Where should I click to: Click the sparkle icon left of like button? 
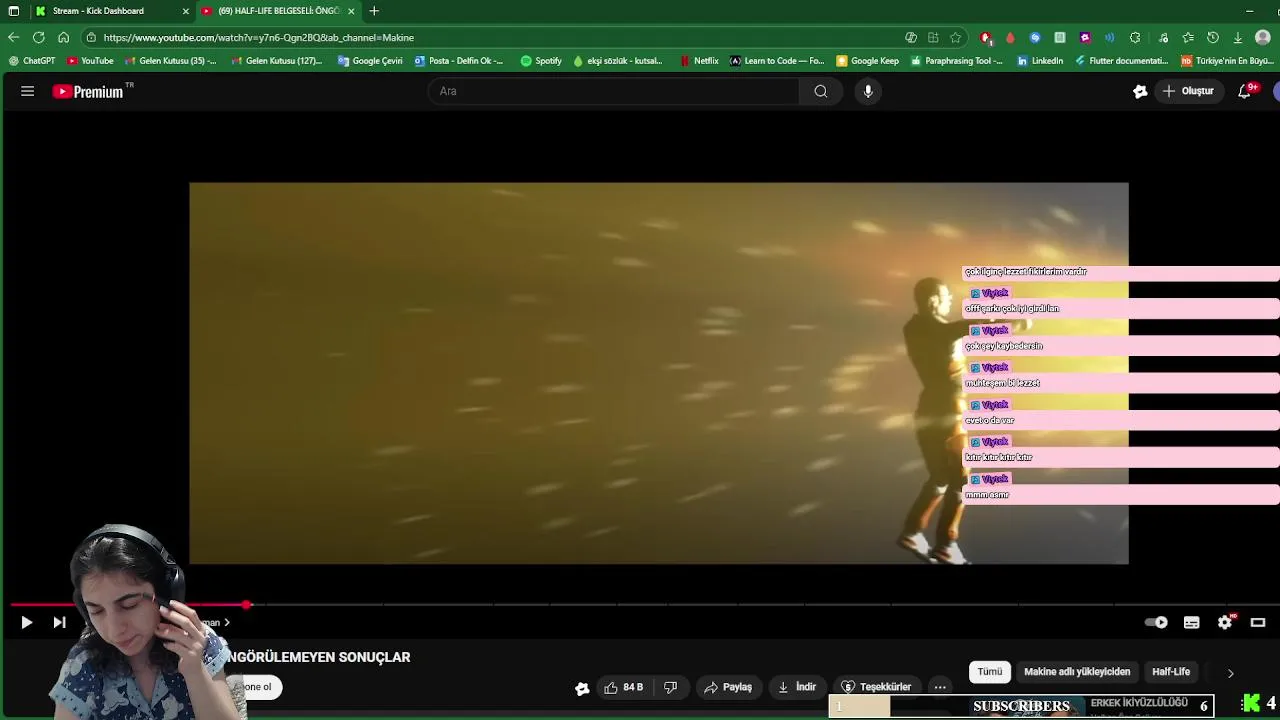[x=582, y=688]
